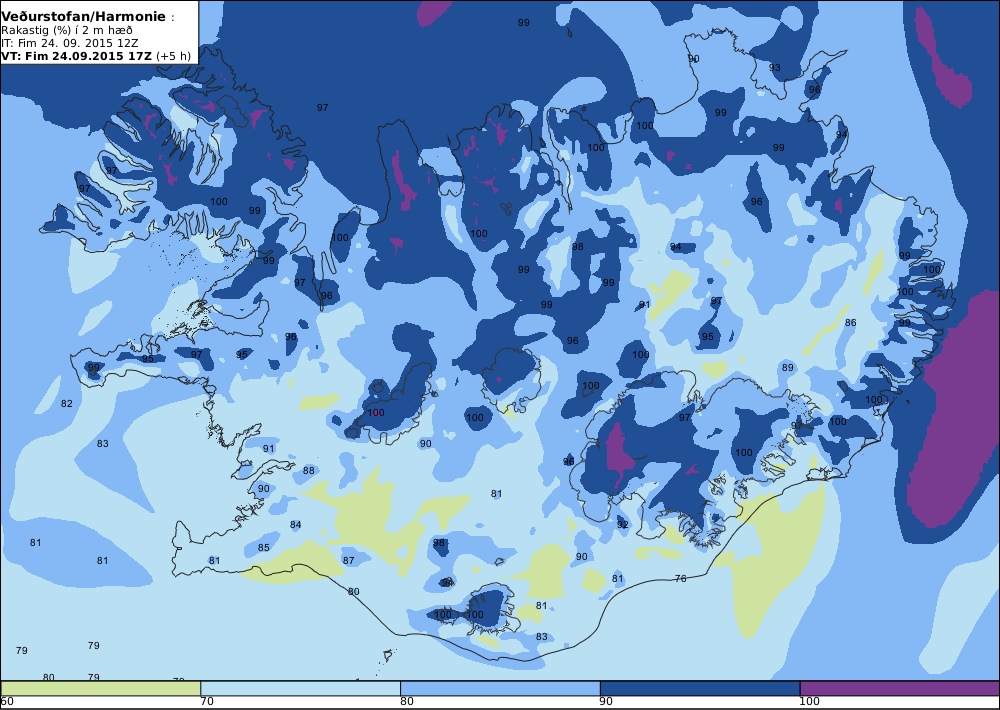Click the humidity value "92" on the map
The width and height of the screenshot is (1000, 710).
pyautogui.click(x=622, y=525)
